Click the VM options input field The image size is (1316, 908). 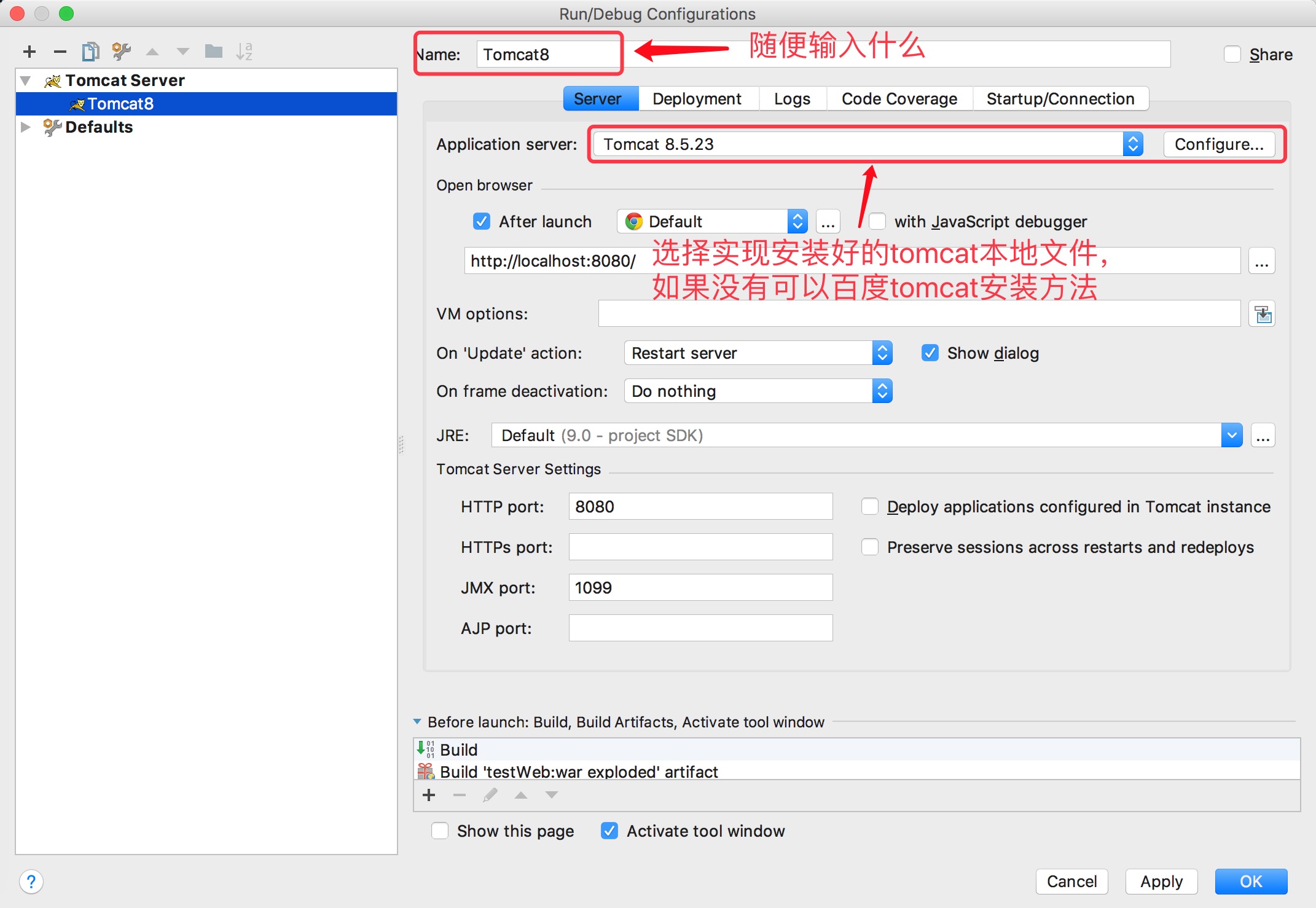tap(919, 314)
